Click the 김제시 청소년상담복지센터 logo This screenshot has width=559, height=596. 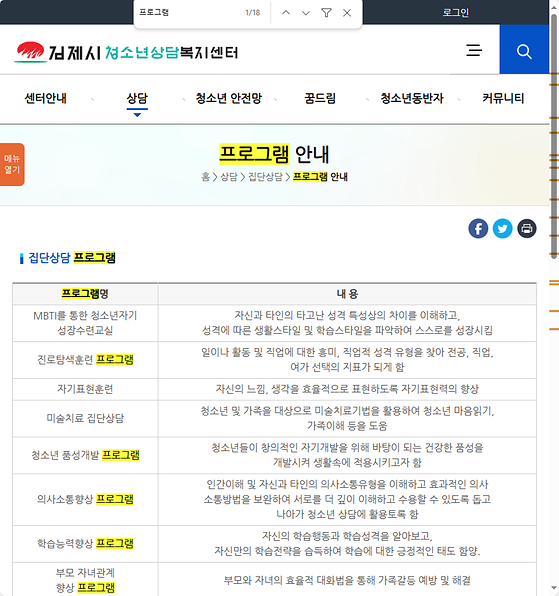127,52
